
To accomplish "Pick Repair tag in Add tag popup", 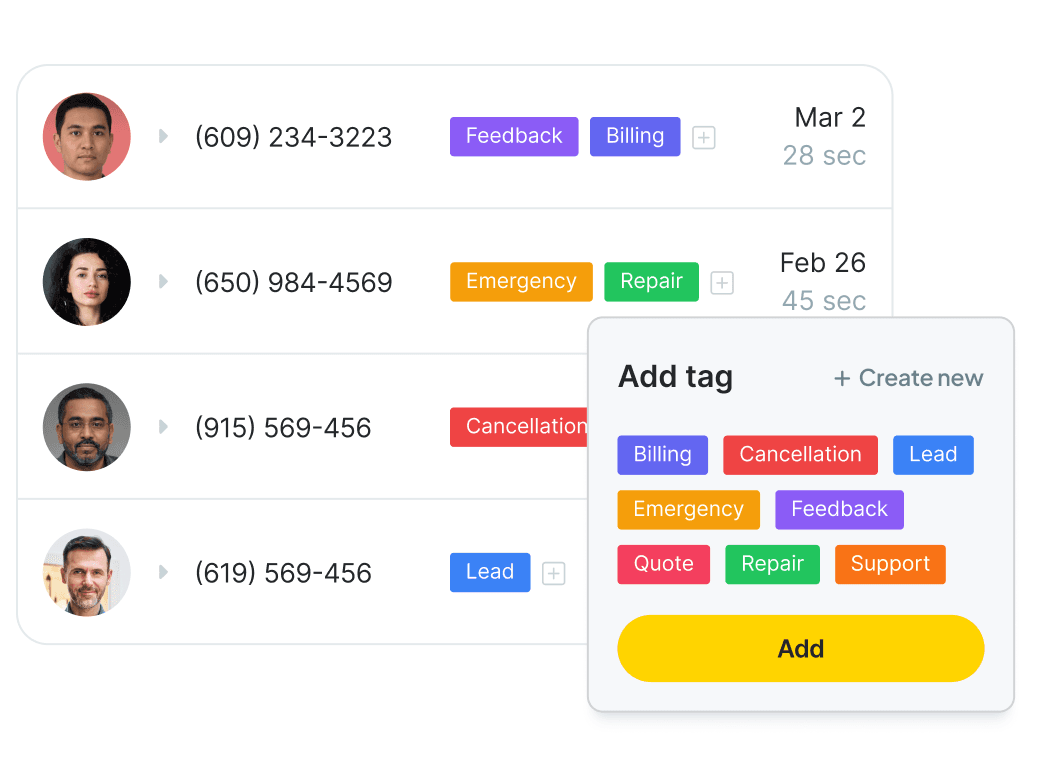I will click(x=772, y=564).
